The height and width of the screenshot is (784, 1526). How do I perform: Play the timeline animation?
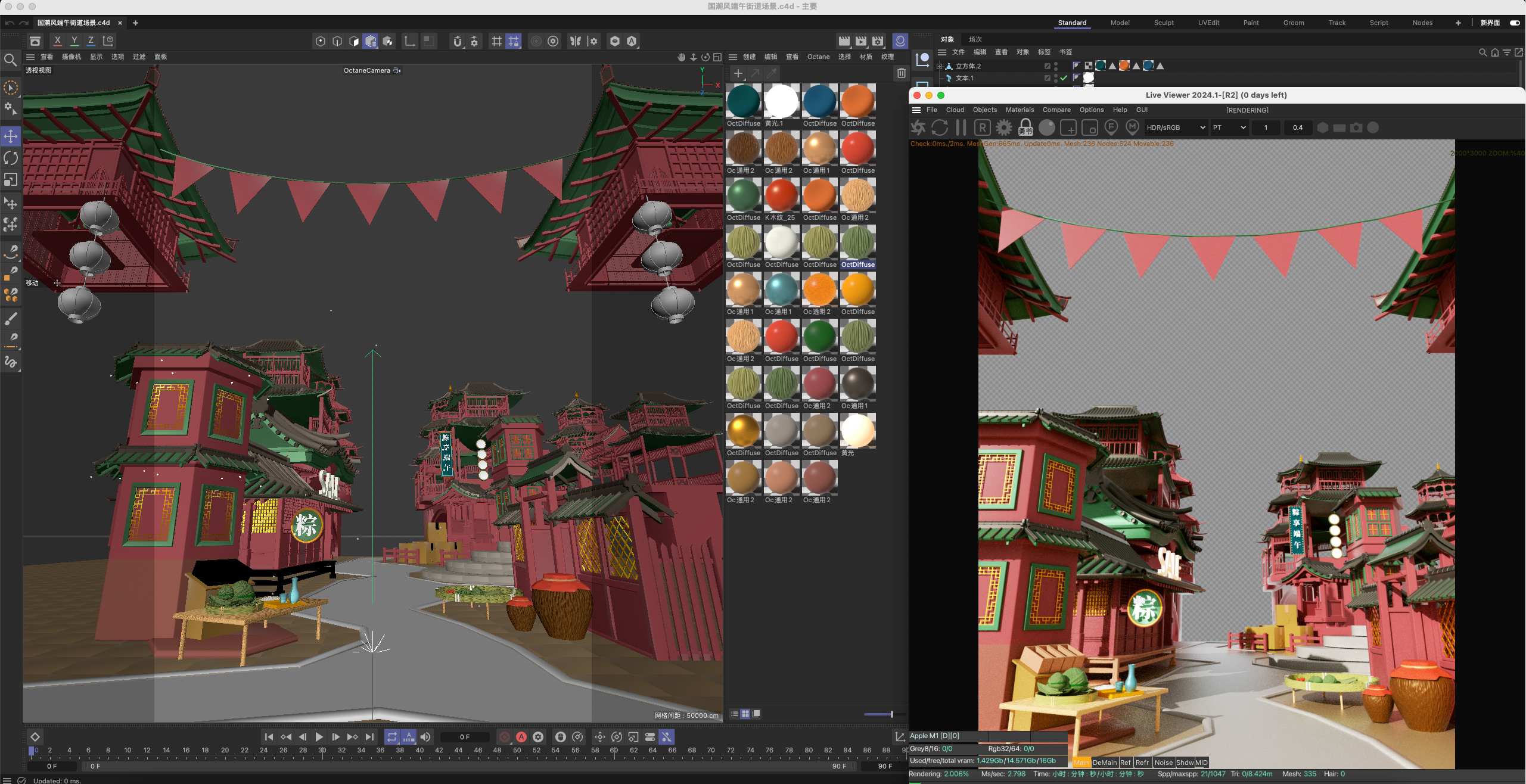(x=319, y=737)
